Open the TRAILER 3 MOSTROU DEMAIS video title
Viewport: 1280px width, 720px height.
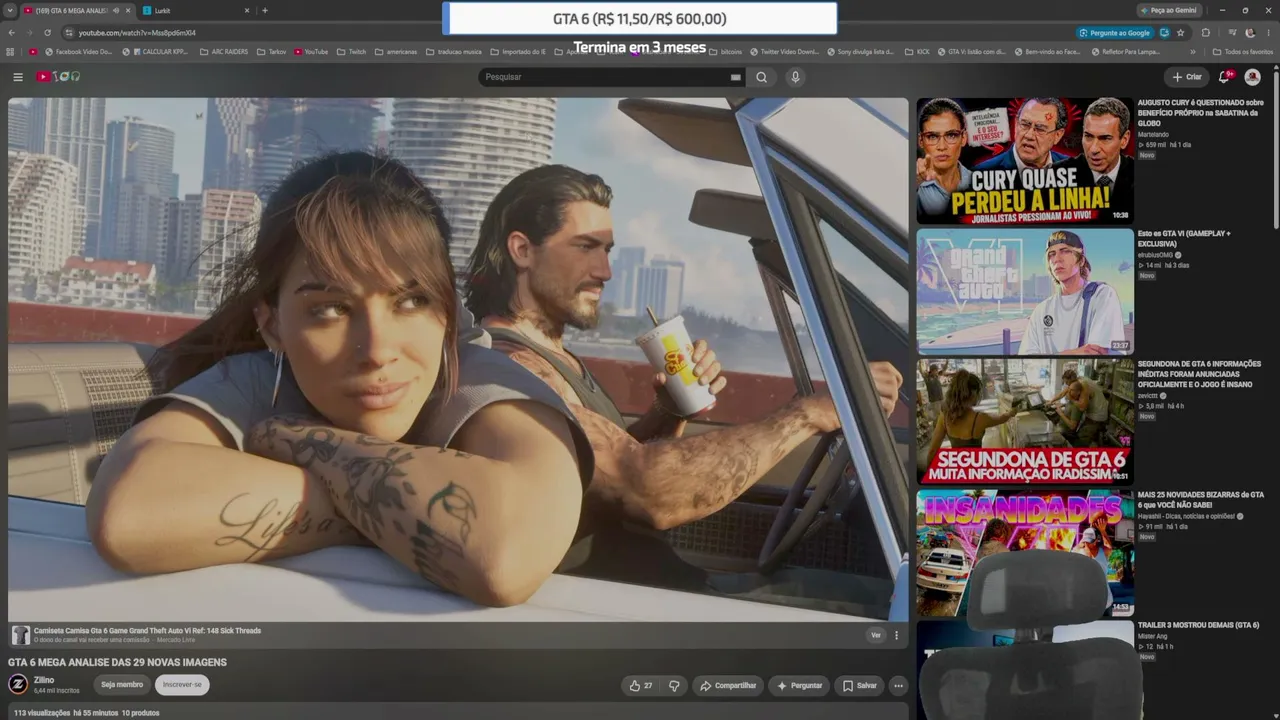[x=1198, y=625]
